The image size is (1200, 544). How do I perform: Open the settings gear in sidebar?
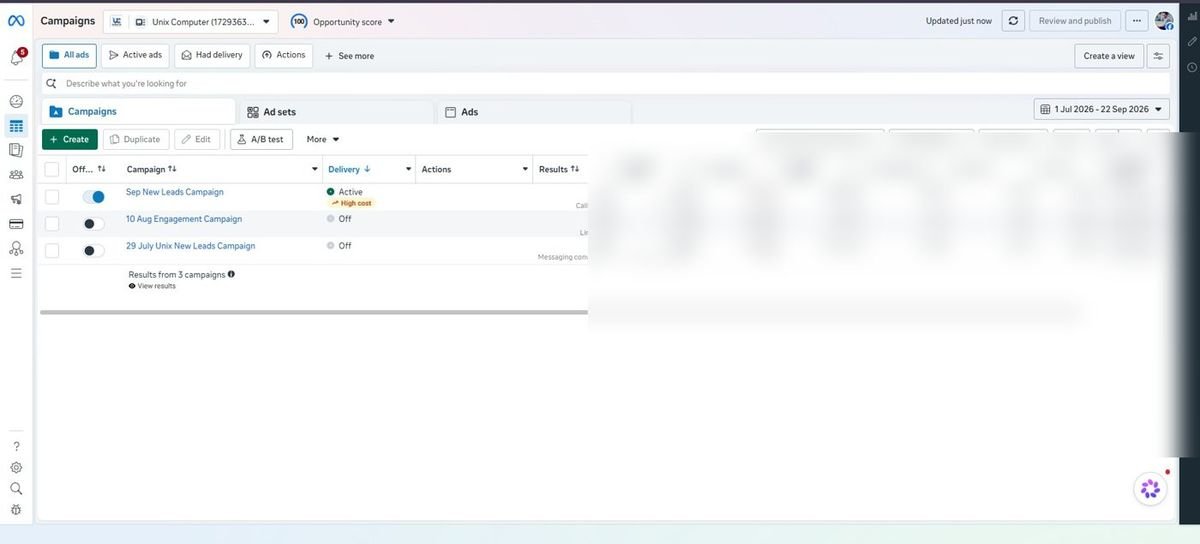click(x=16, y=467)
